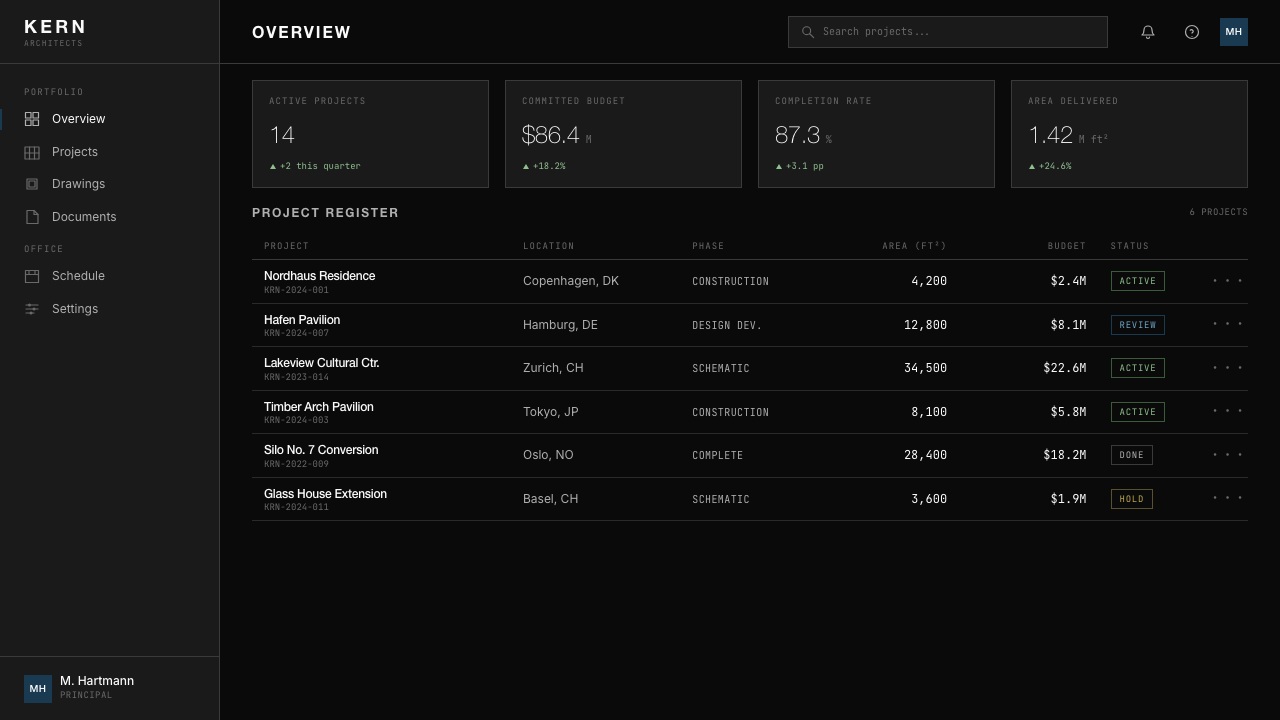The height and width of the screenshot is (720, 1280).
Task: Open the Hafen Pavilion project
Action: [x=302, y=320]
